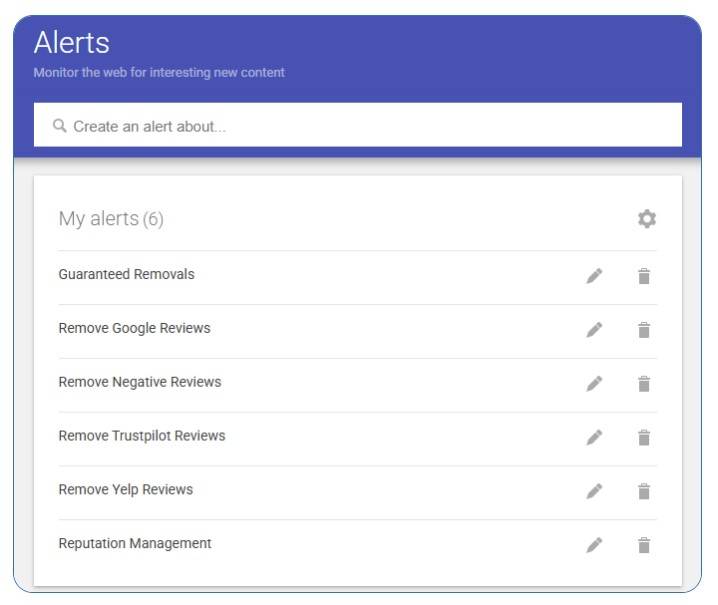Select the Remove Trustpilot Reviews alert name

[142, 436]
